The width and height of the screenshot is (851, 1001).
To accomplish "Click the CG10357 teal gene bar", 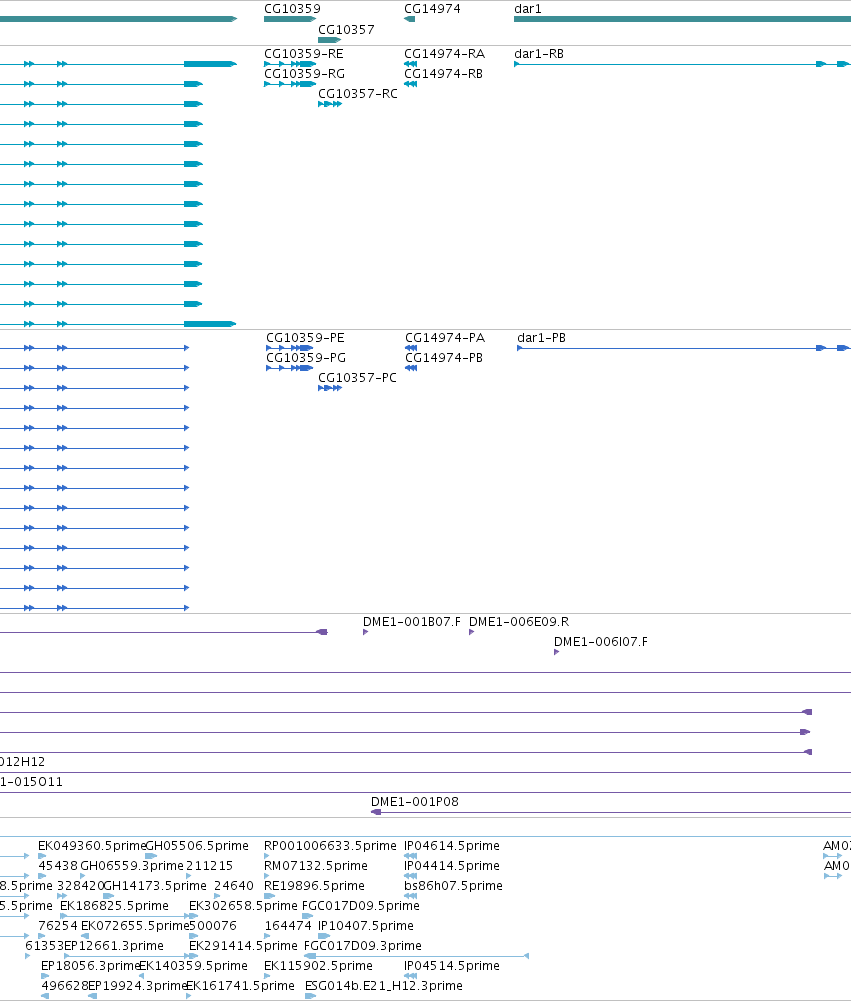I will pos(329,40).
